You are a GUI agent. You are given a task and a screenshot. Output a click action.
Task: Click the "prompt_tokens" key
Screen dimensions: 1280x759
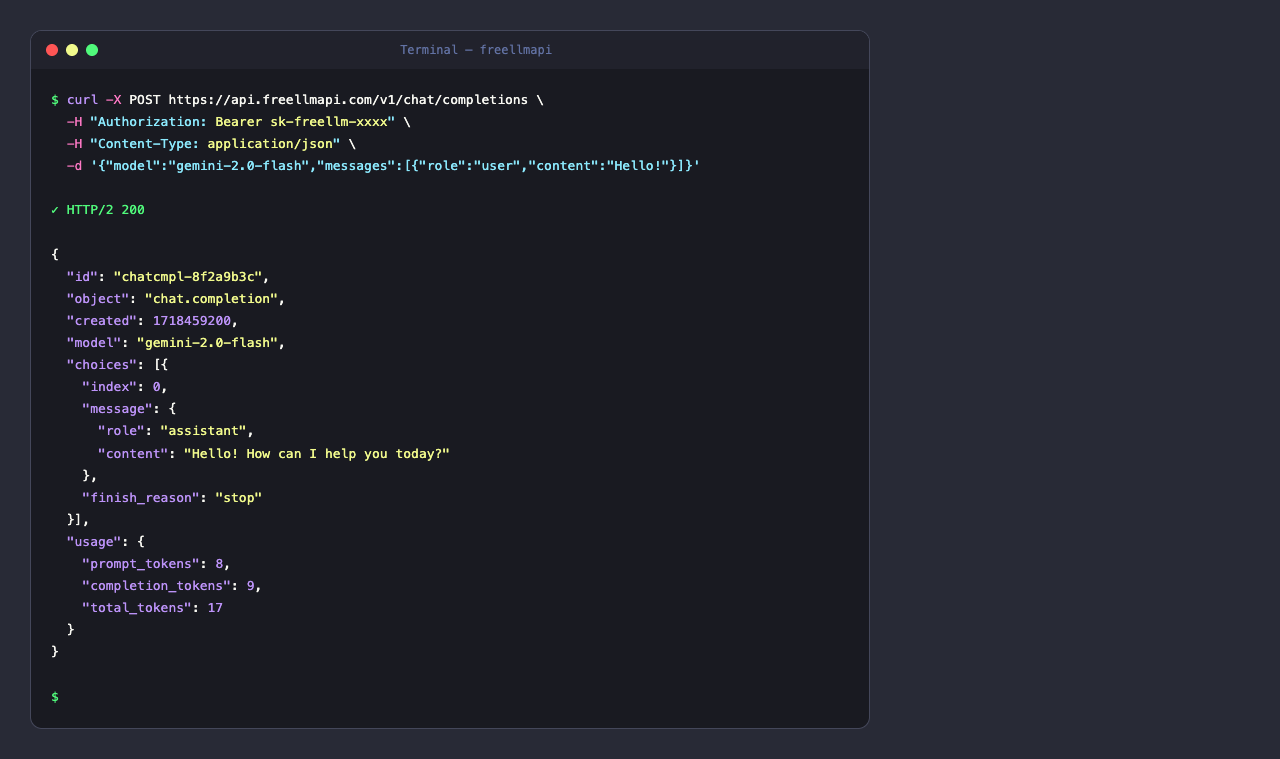pyautogui.click(x=141, y=564)
